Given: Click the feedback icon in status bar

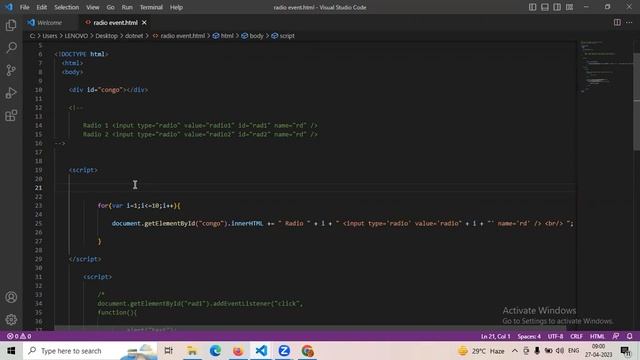Looking at the screenshot, I should click(616, 336).
